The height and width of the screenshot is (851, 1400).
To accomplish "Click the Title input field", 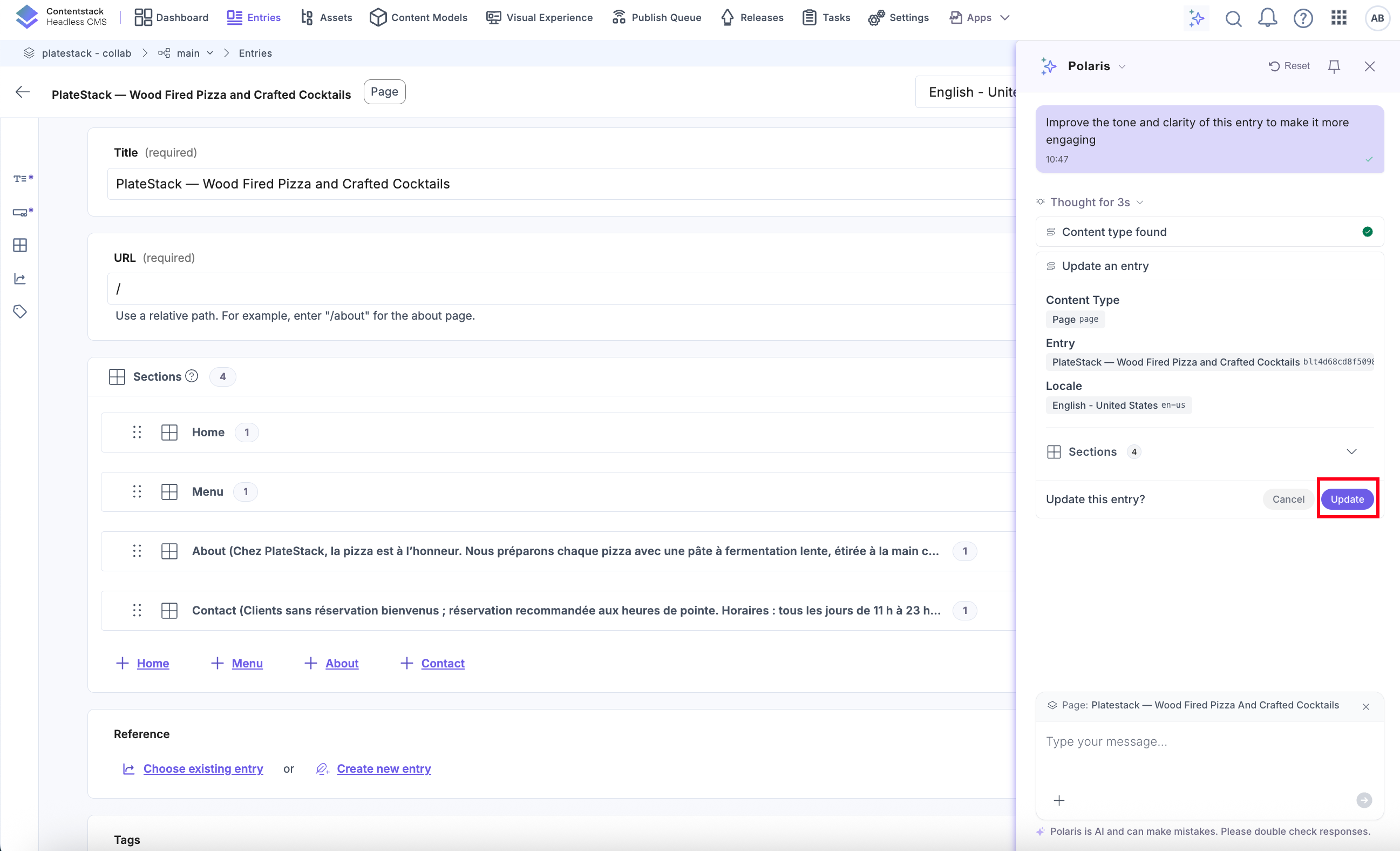I will [561, 184].
